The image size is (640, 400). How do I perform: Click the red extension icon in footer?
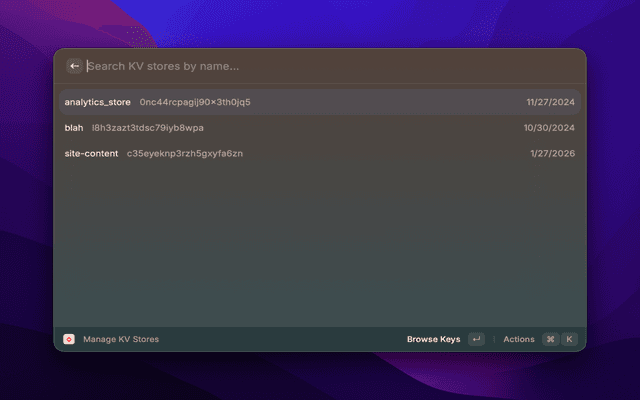pos(69,339)
